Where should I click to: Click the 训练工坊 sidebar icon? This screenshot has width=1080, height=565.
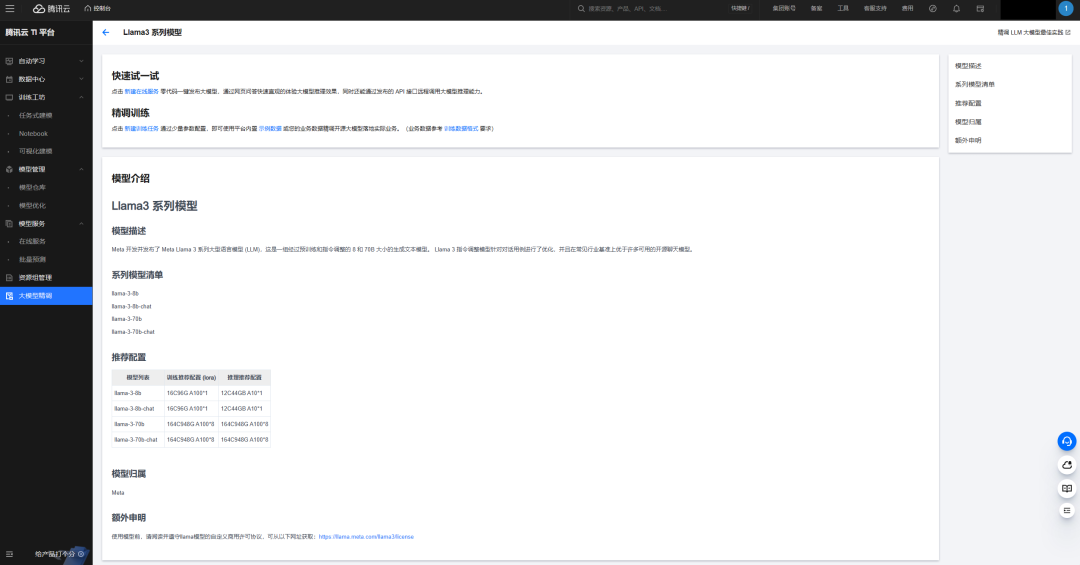point(9,97)
